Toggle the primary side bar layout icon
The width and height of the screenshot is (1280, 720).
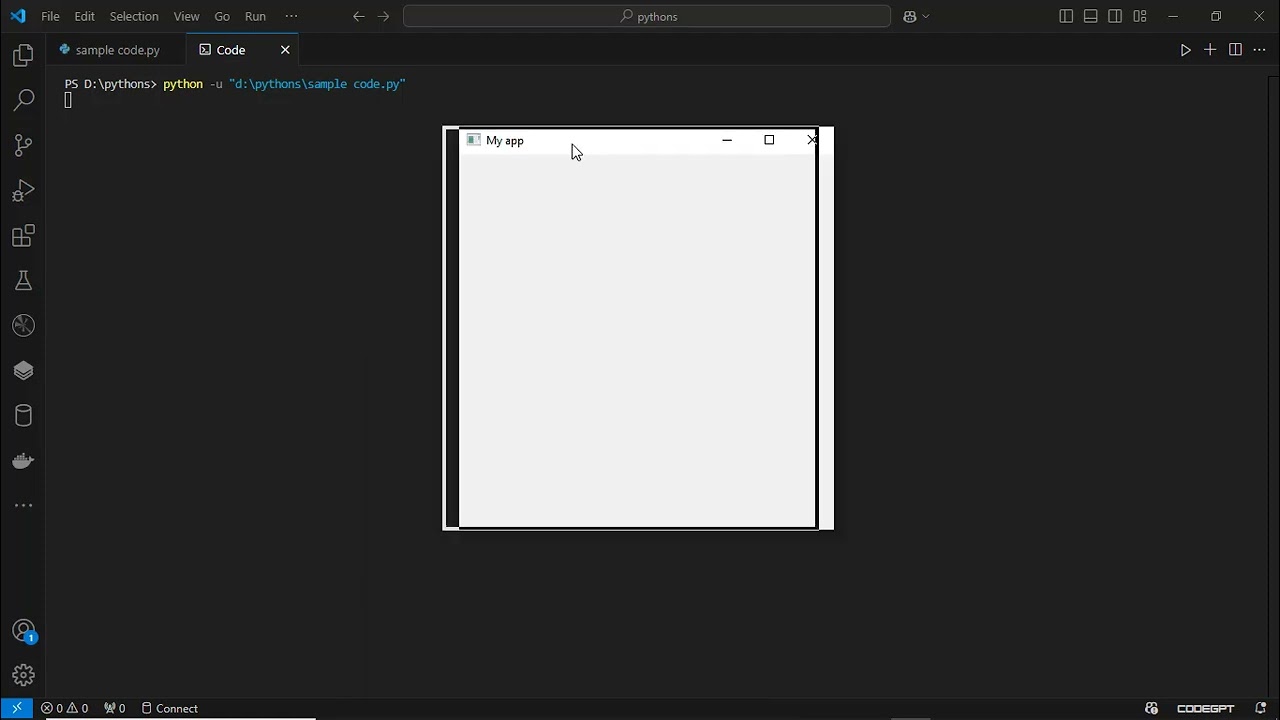pos(1066,16)
